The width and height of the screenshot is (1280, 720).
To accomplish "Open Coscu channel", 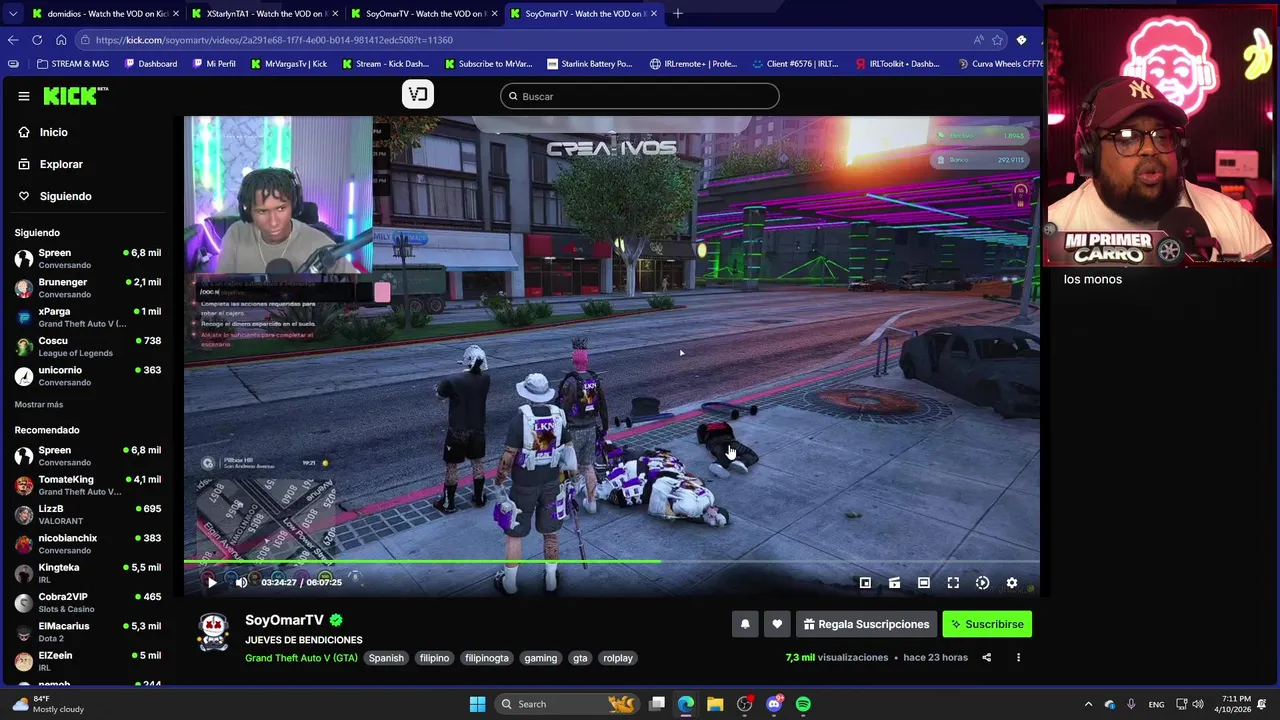I will click(x=88, y=346).
